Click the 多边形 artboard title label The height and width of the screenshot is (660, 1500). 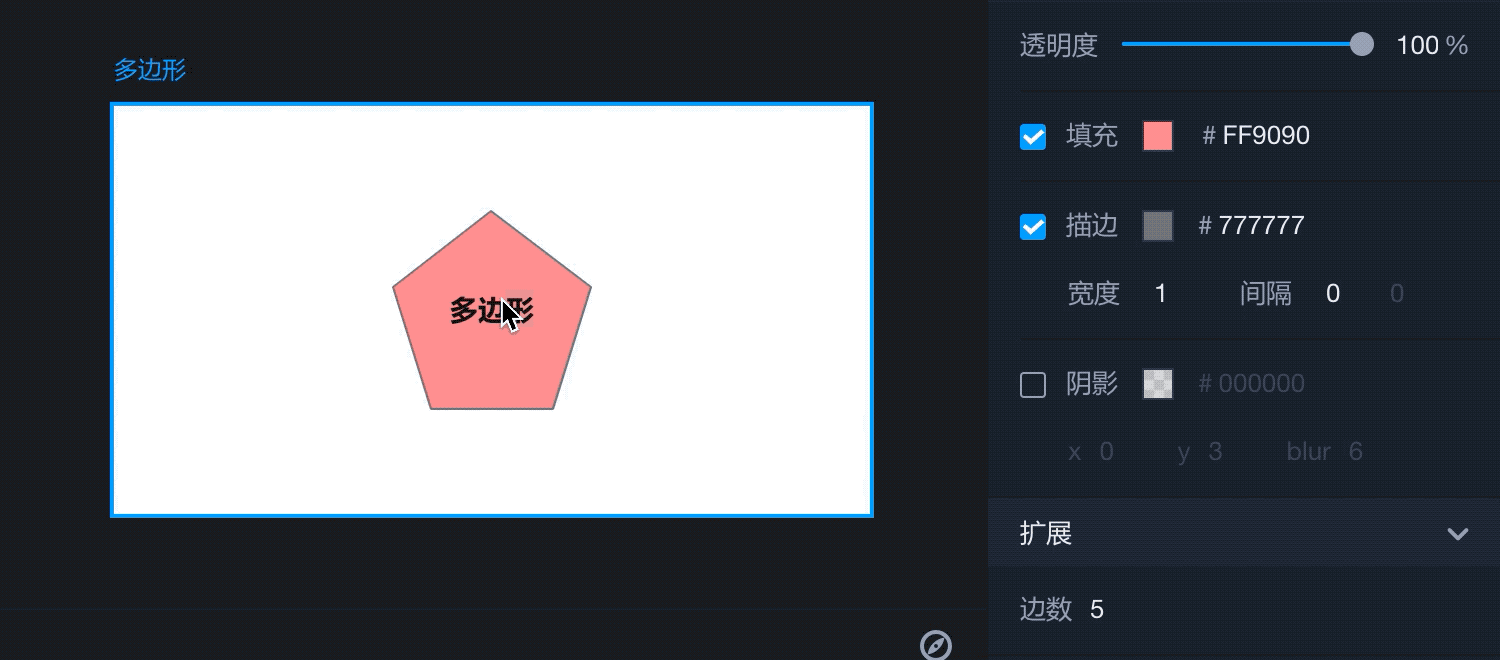point(150,70)
